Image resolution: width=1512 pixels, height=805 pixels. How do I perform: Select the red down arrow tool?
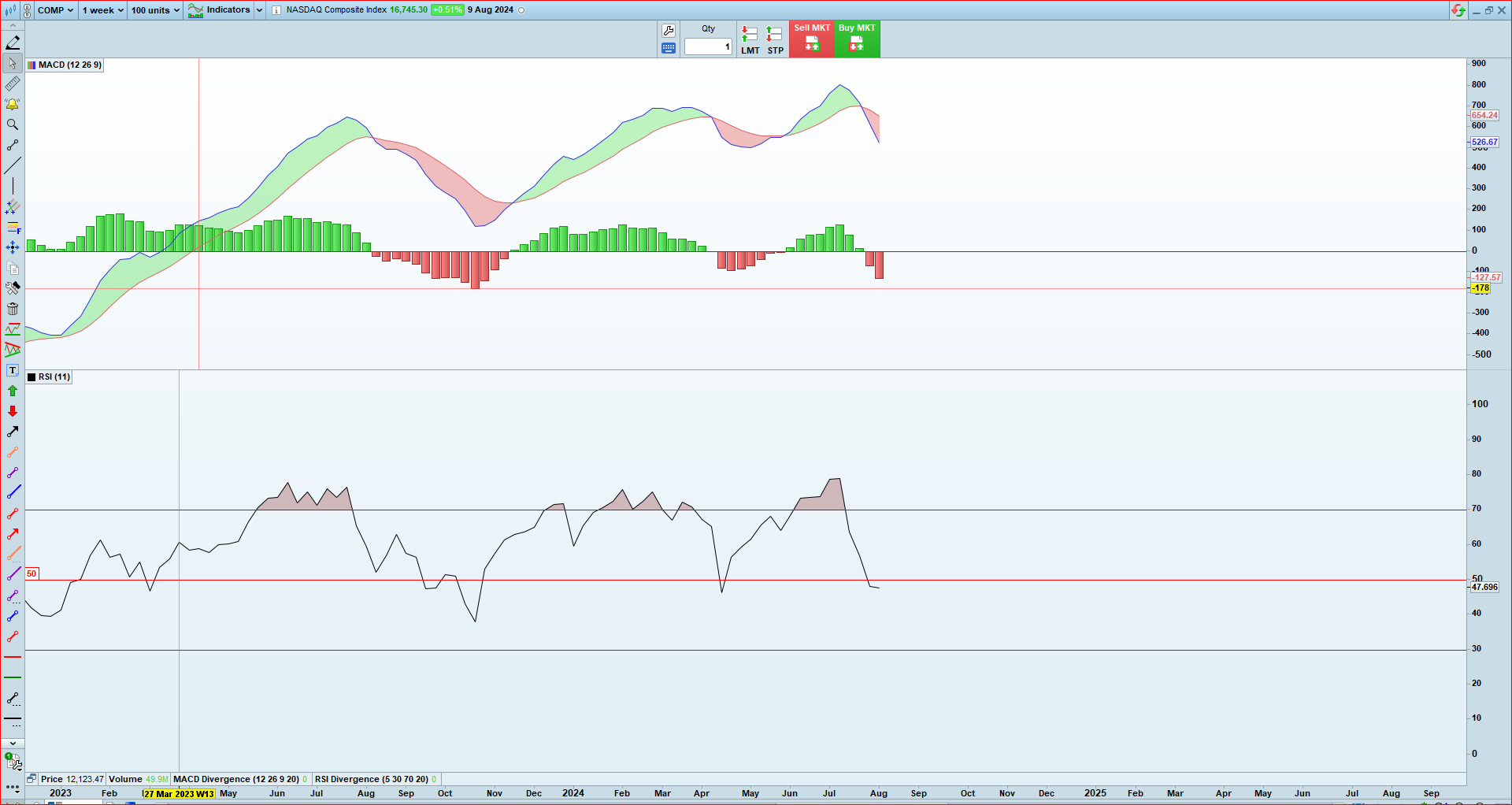pos(13,411)
